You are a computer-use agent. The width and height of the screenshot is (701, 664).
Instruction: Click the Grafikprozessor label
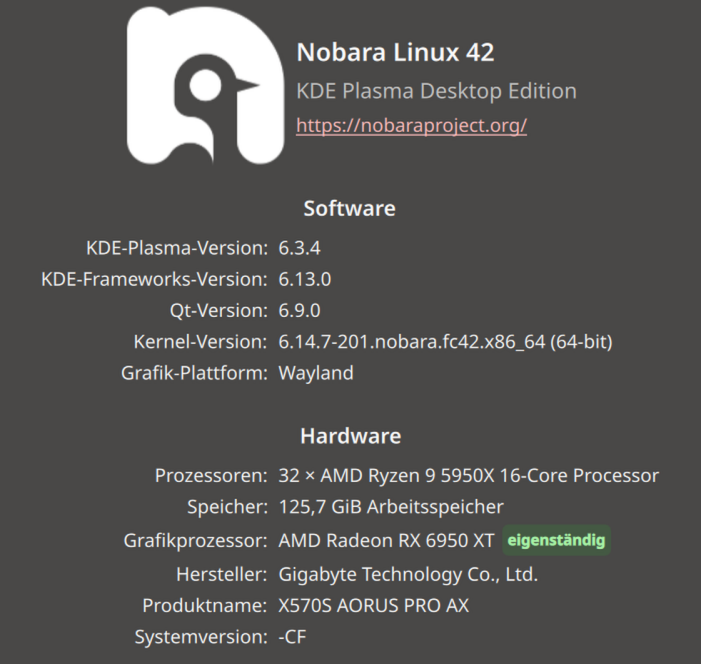[x=195, y=541]
